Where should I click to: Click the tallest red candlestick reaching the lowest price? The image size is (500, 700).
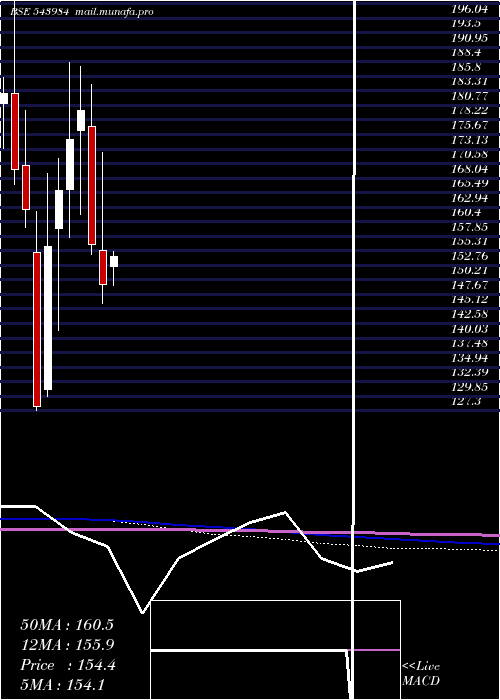tap(37, 329)
